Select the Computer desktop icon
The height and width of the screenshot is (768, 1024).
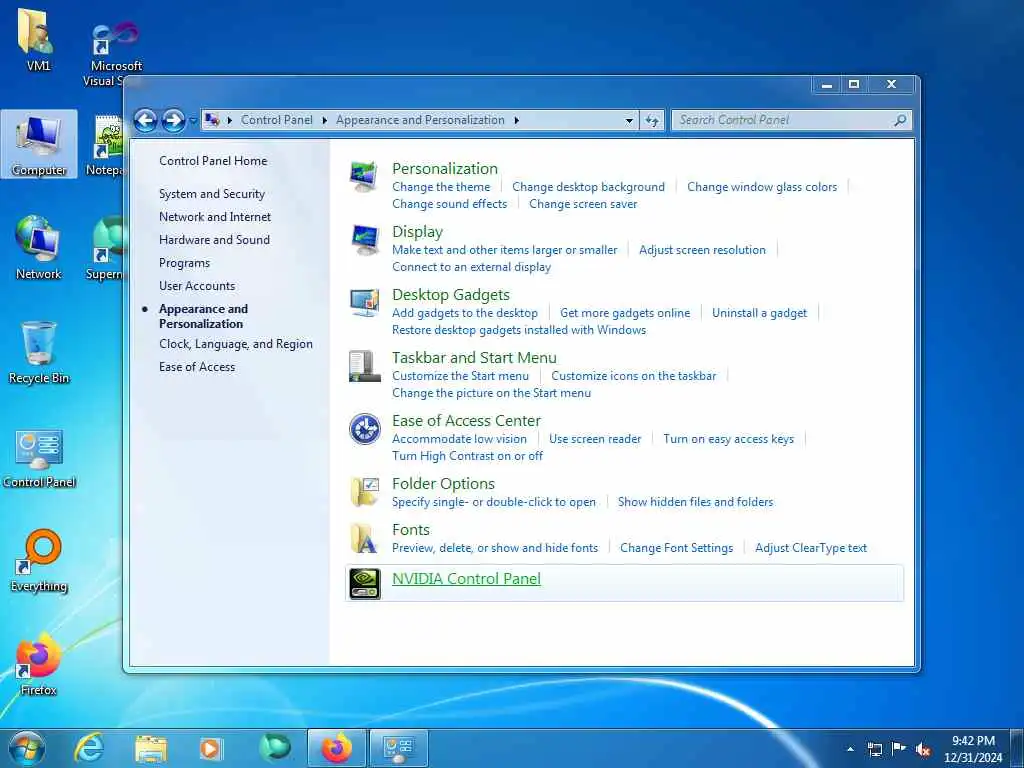[39, 145]
